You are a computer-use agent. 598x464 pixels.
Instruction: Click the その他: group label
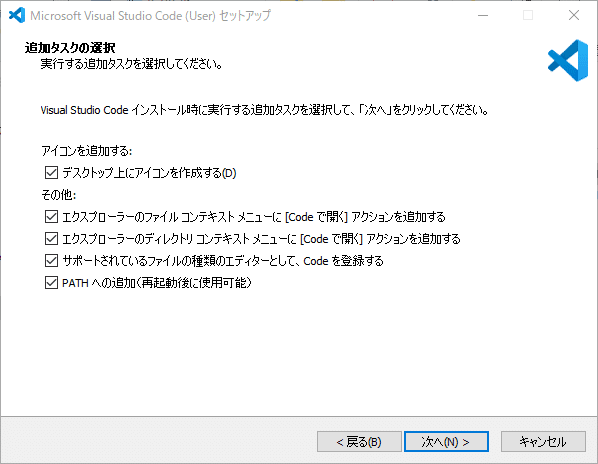pos(59,195)
